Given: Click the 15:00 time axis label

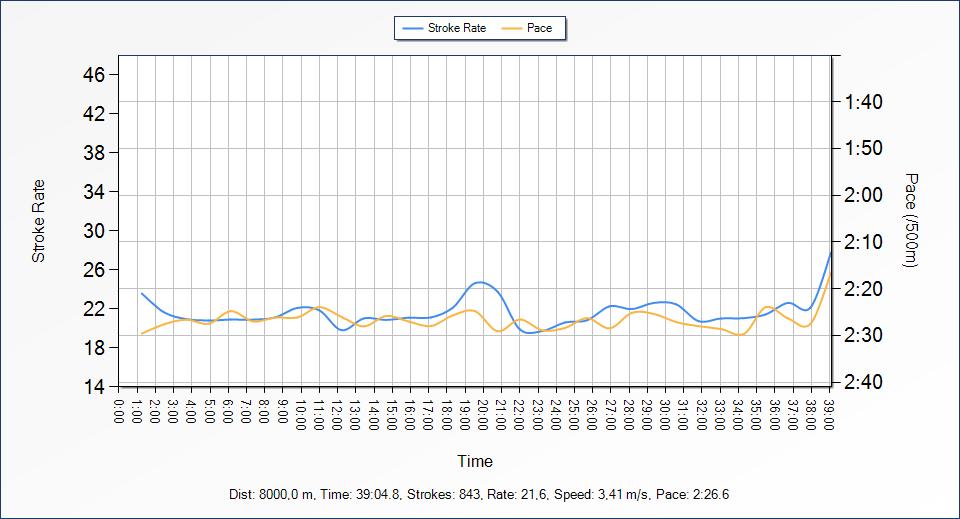Looking at the screenshot, I should [392, 414].
